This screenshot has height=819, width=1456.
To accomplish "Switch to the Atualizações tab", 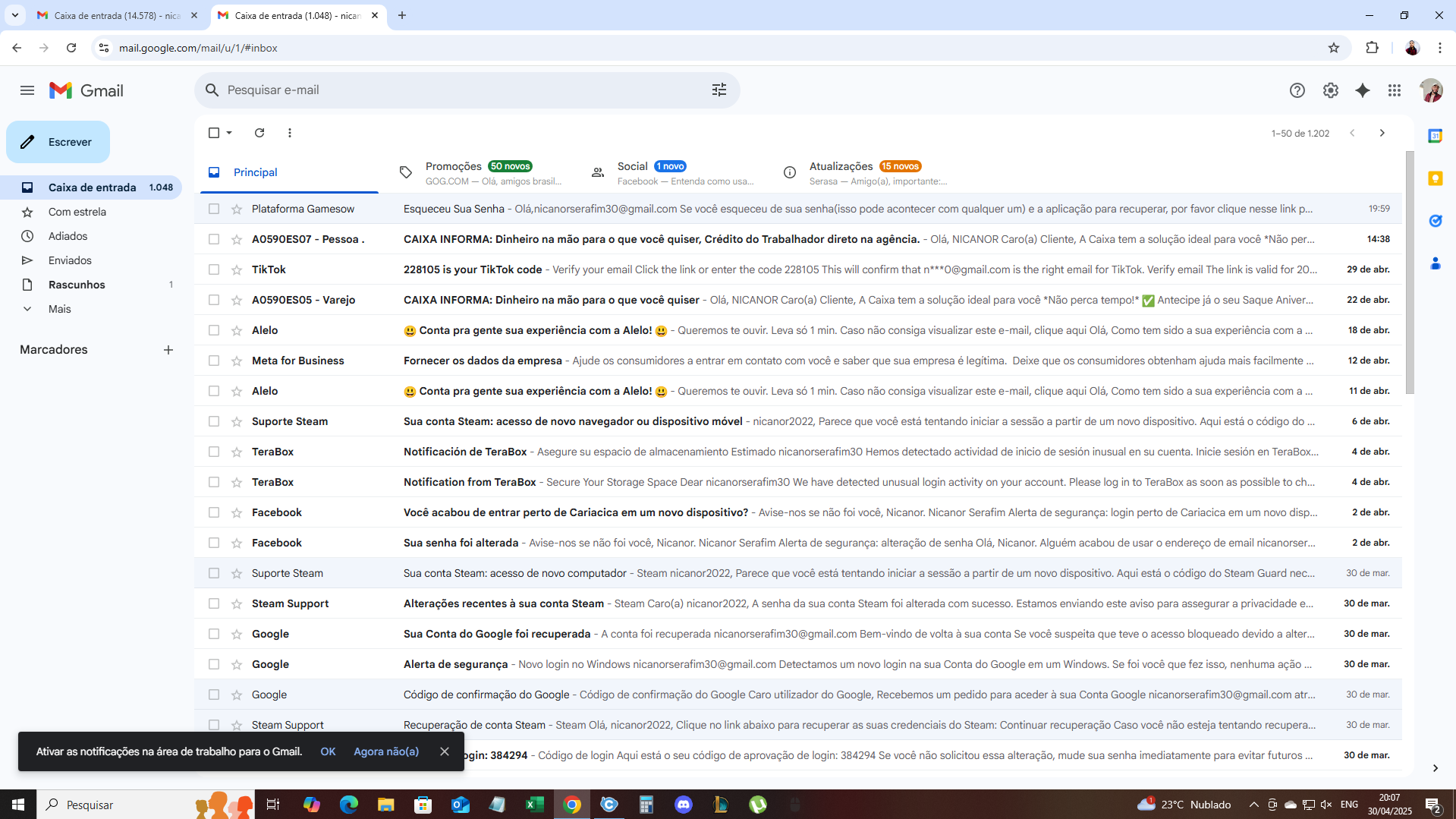I will 865,172.
